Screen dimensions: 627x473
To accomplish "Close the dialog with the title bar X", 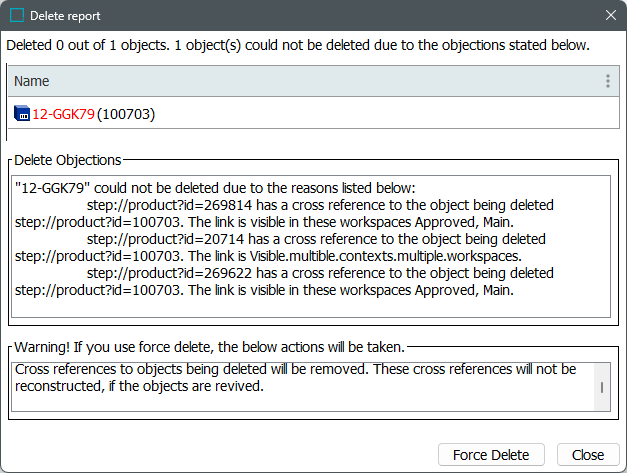I will coord(610,16).
